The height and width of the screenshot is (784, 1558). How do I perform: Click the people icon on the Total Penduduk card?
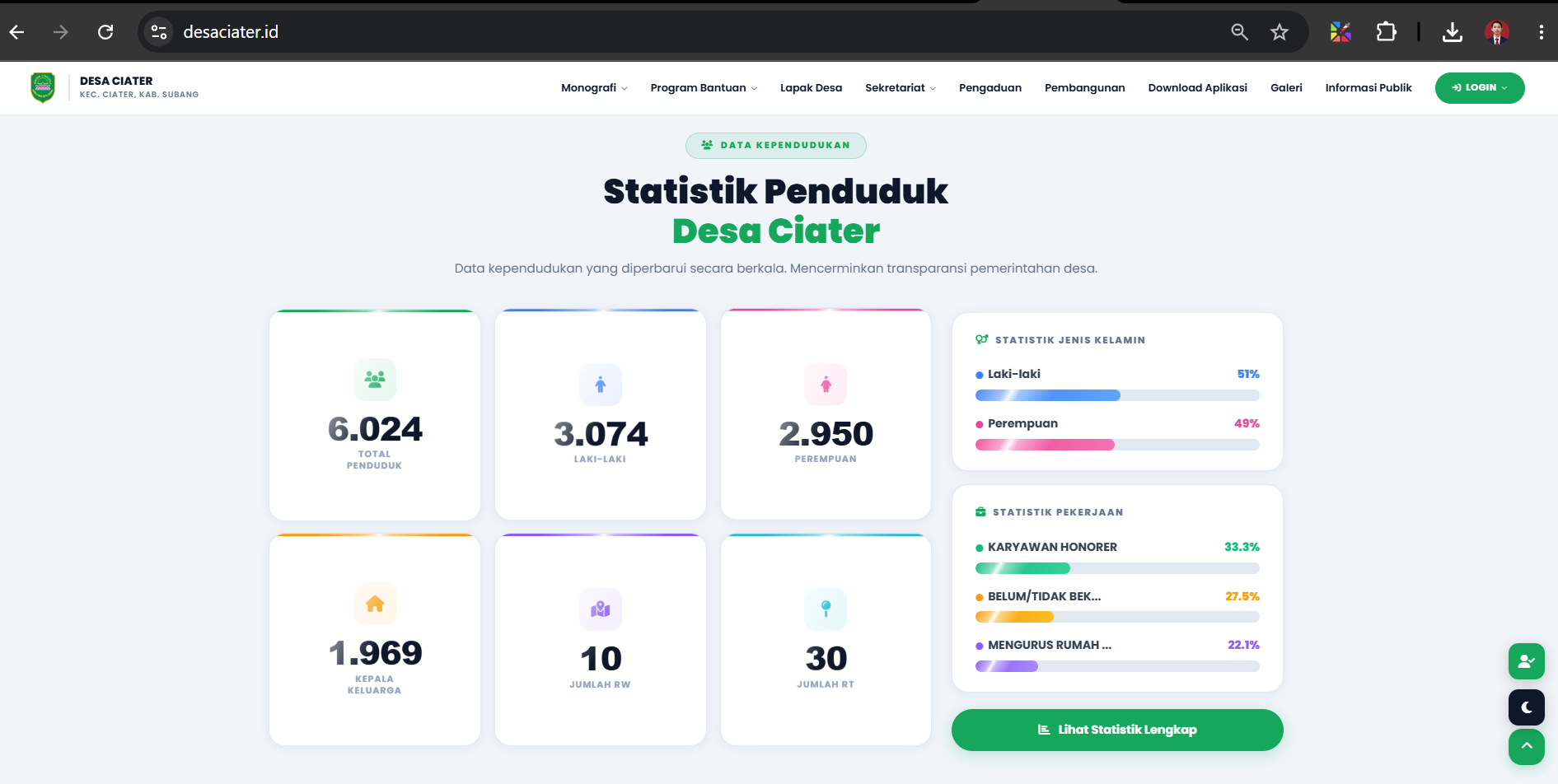click(x=375, y=380)
